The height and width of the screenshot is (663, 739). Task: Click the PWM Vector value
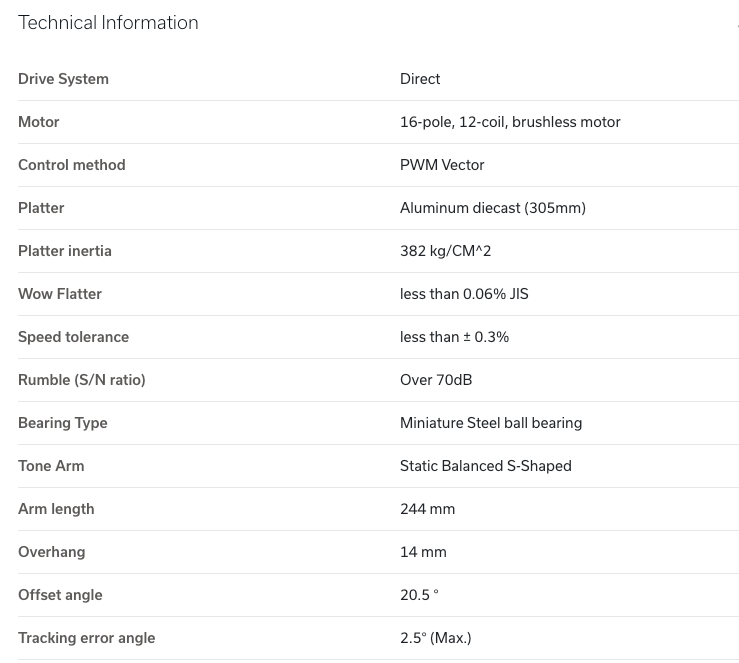pyautogui.click(x=442, y=165)
